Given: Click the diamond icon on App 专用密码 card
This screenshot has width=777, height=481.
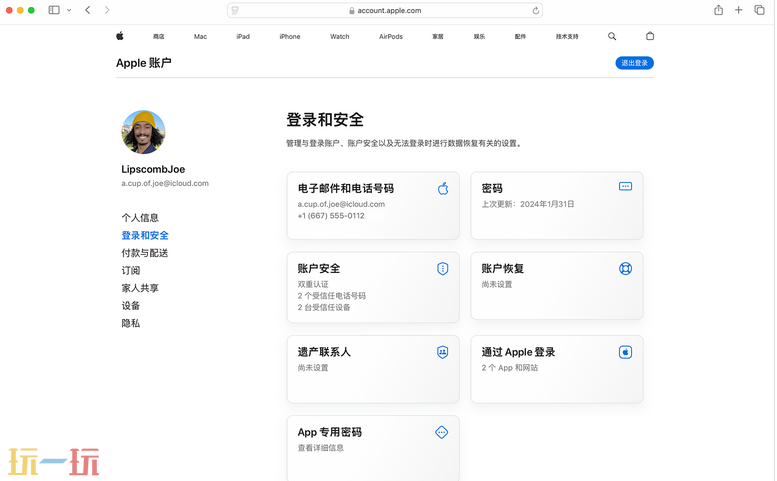Looking at the screenshot, I should (x=442, y=432).
